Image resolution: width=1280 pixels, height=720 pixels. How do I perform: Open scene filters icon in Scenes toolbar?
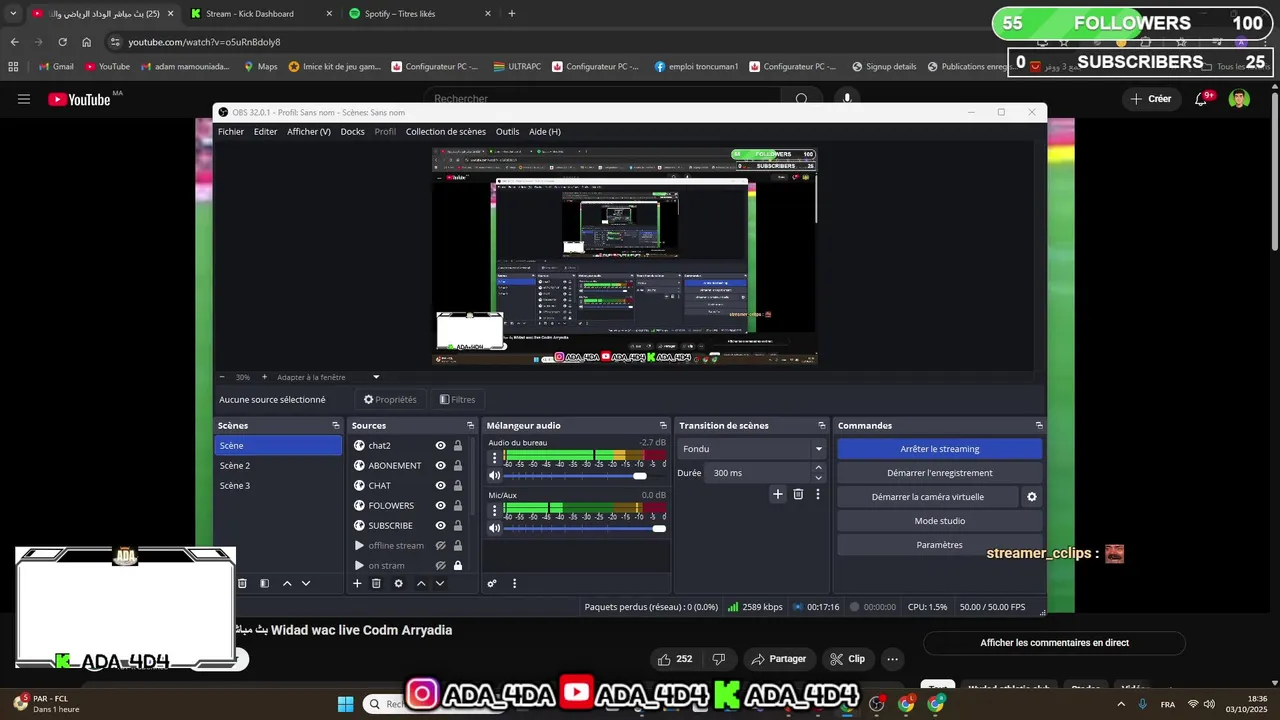click(264, 583)
